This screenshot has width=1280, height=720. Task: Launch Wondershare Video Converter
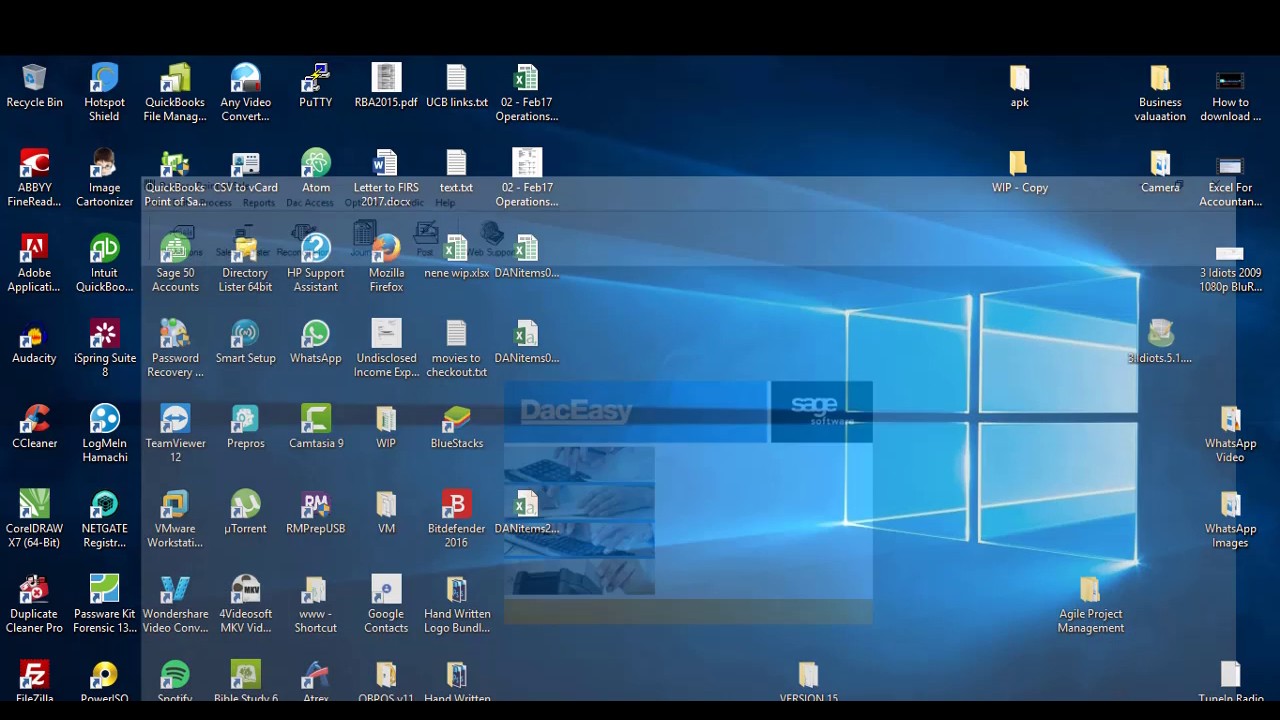coord(175,604)
